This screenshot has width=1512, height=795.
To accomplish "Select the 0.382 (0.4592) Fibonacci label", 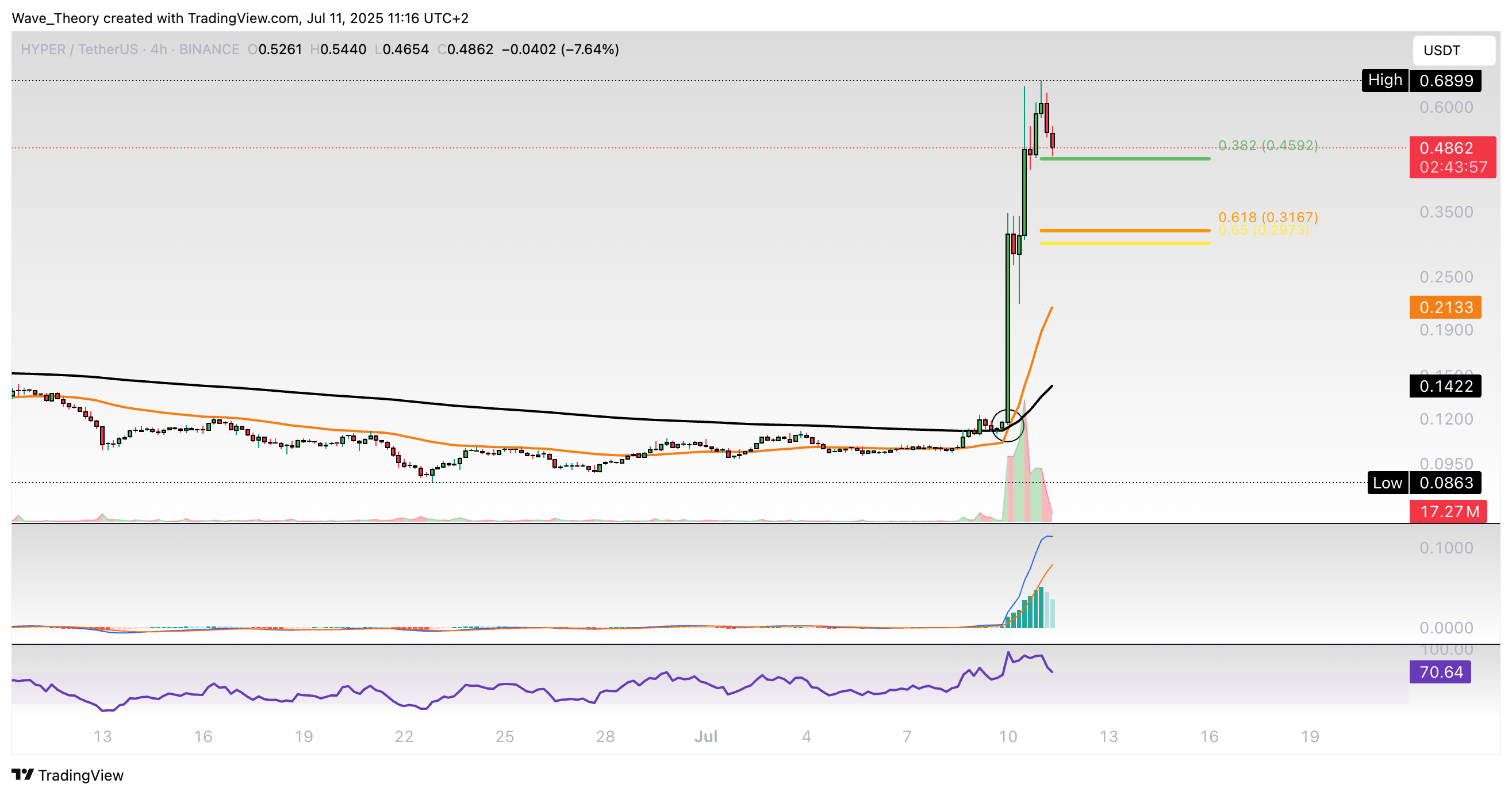I will pyautogui.click(x=1268, y=145).
